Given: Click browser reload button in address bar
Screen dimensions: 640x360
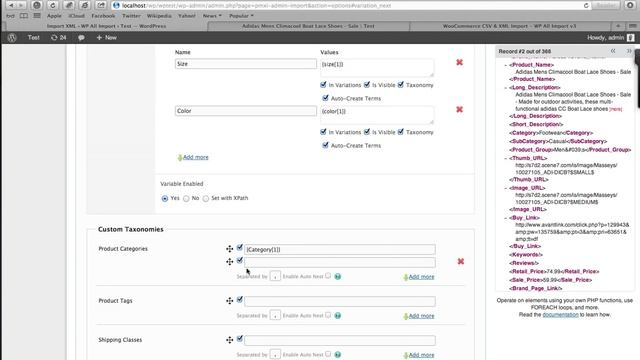Looking at the screenshot, I should pyautogui.click(x=586, y=6).
